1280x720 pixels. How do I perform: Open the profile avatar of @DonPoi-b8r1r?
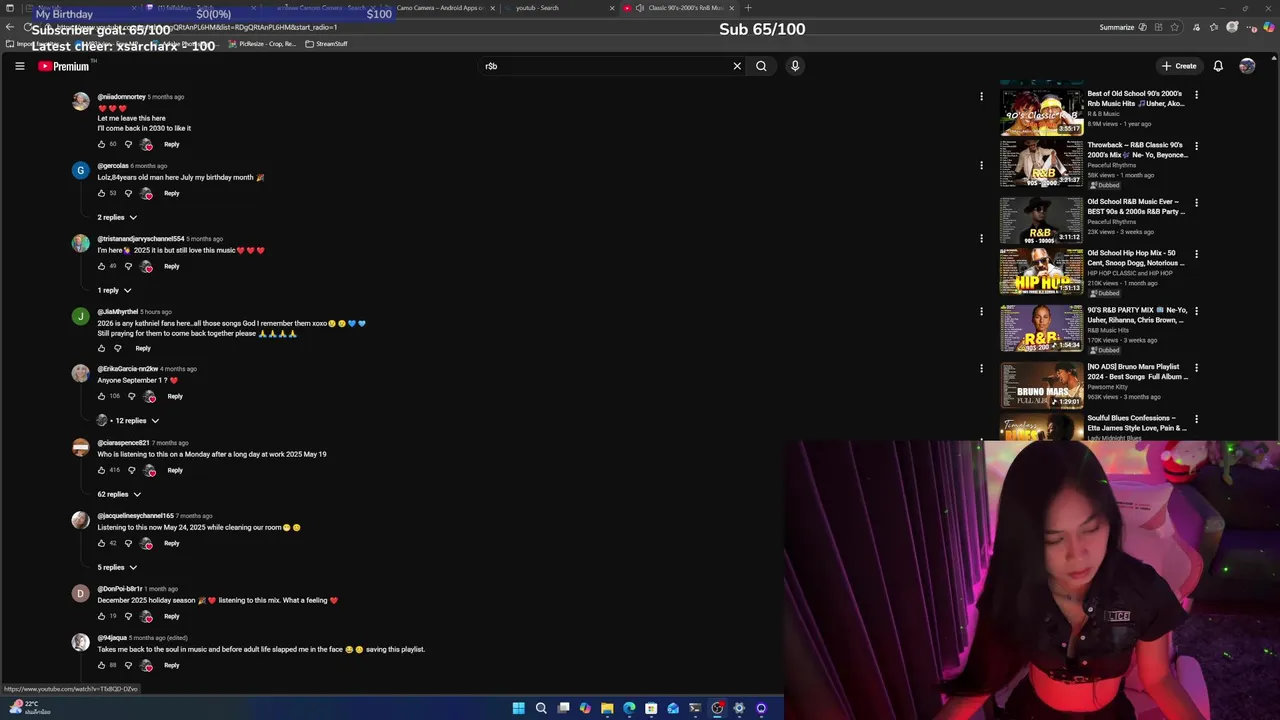click(x=80, y=593)
